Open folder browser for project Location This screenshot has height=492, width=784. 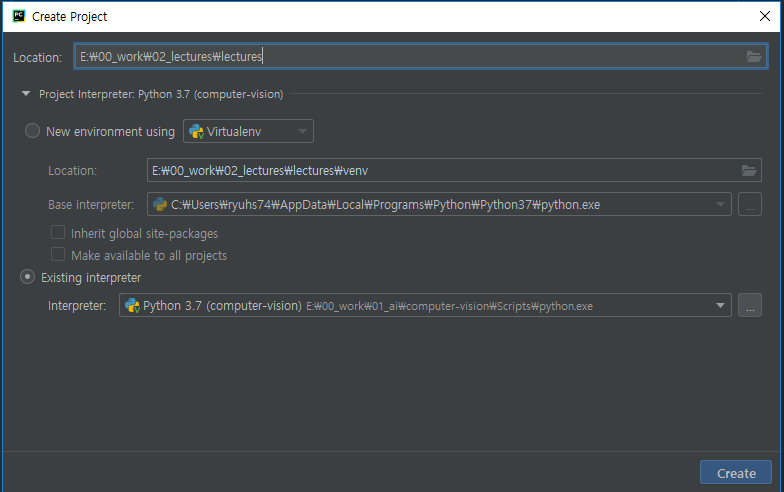[x=754, y=56]
